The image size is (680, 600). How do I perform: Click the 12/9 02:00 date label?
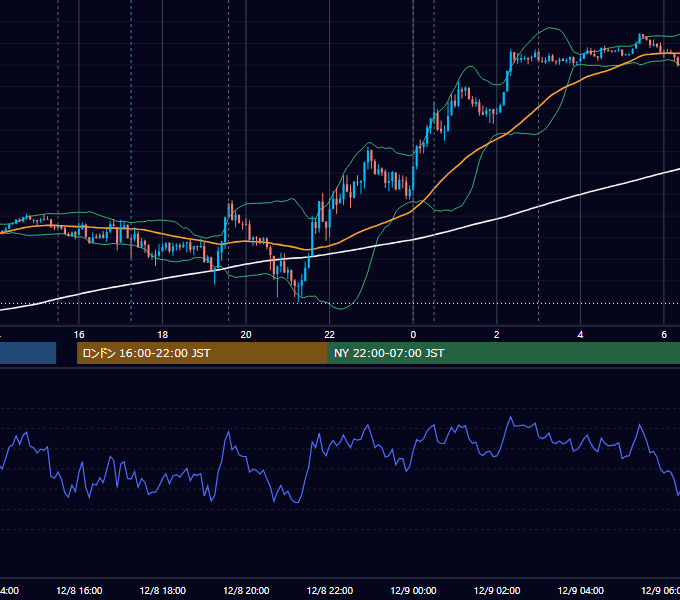click(497, 590)
